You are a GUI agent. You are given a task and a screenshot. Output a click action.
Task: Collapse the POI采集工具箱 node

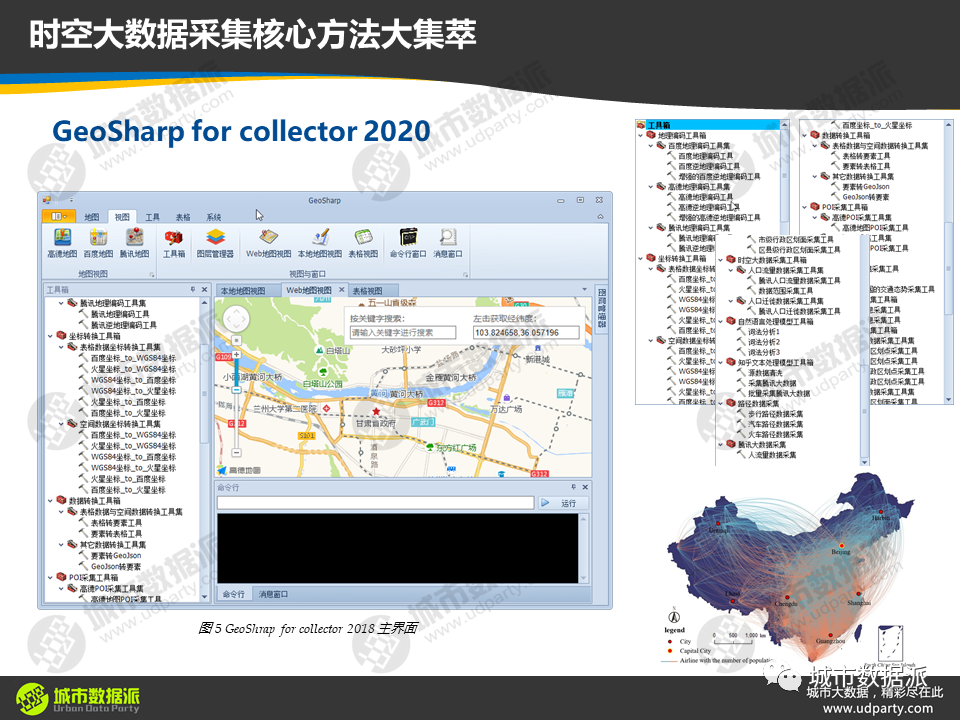50,577
